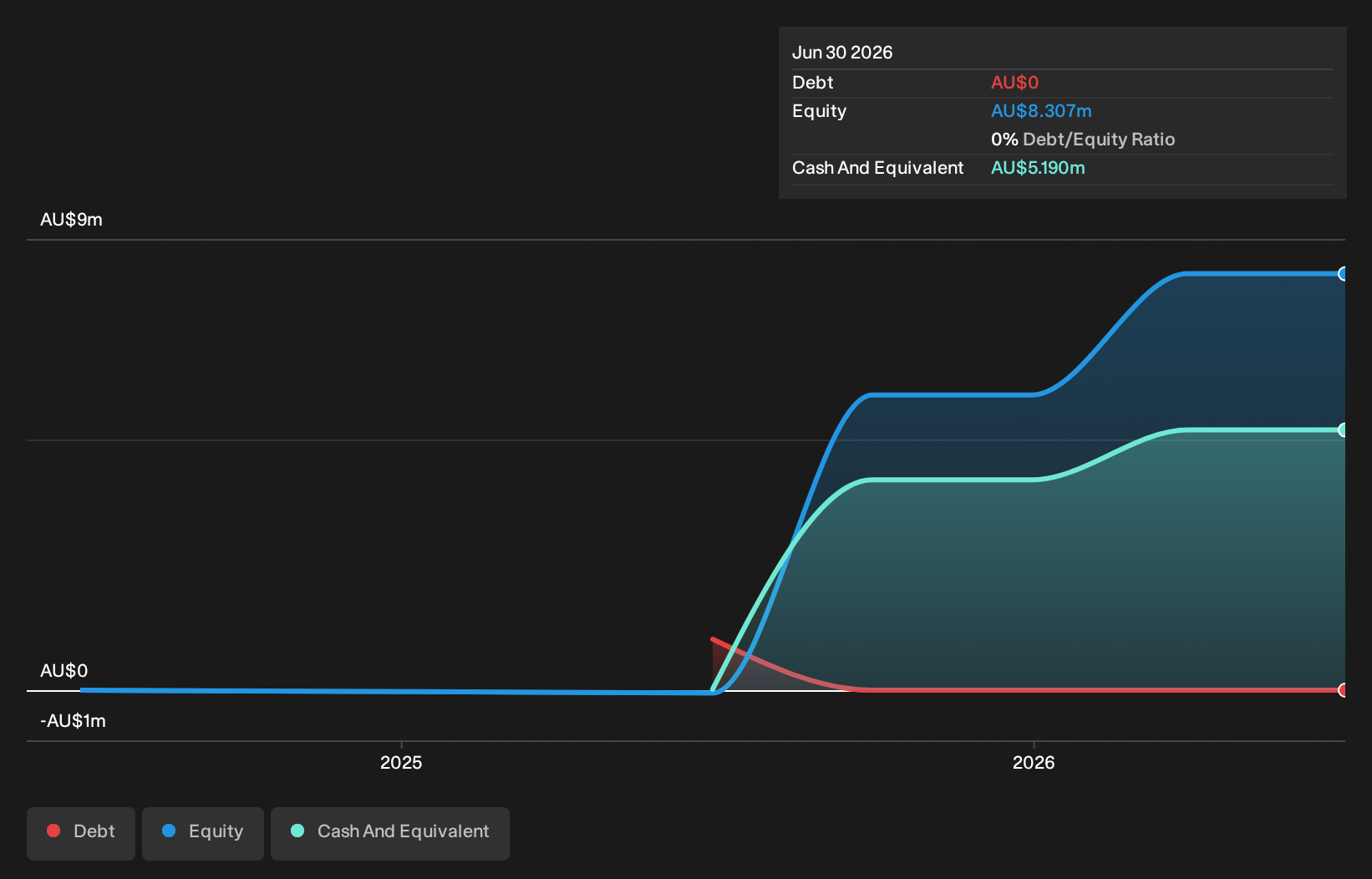
Task: Click the blue Equity legend dot
Action: tap(169, 831)
